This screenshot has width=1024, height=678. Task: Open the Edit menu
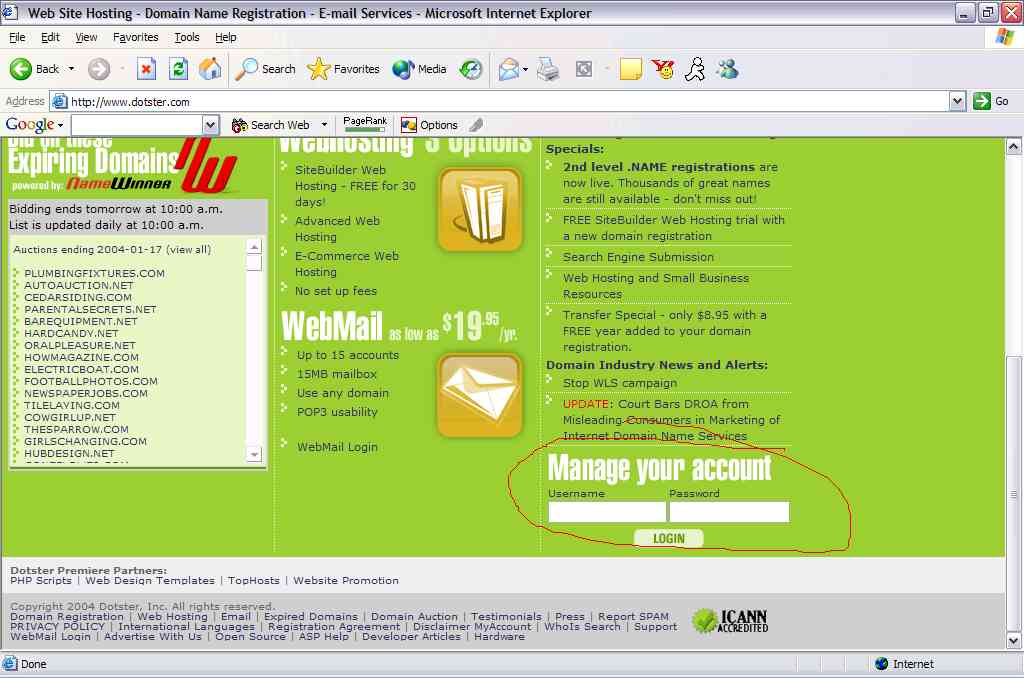point(50,37)
